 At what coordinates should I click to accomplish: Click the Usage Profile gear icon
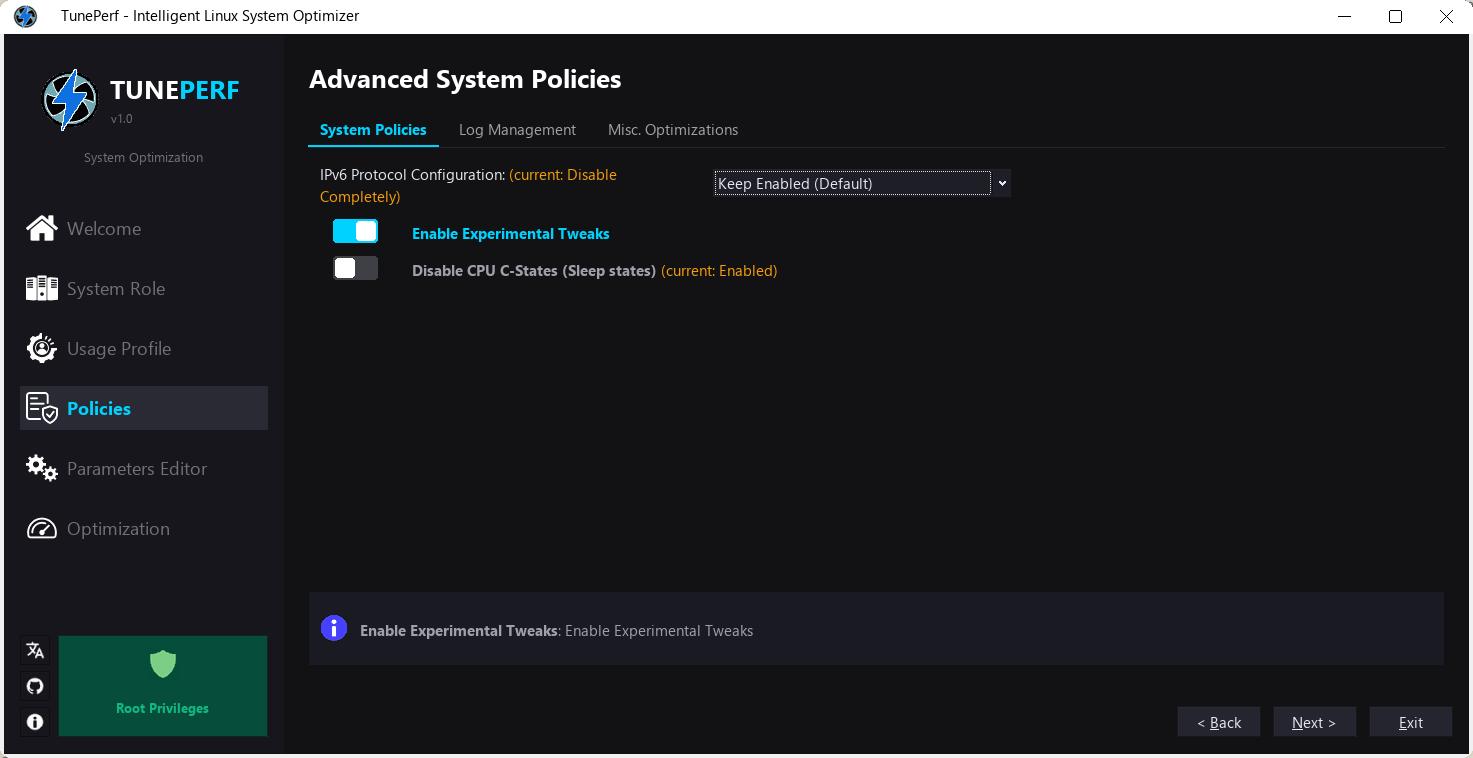[x=42, y=348]
